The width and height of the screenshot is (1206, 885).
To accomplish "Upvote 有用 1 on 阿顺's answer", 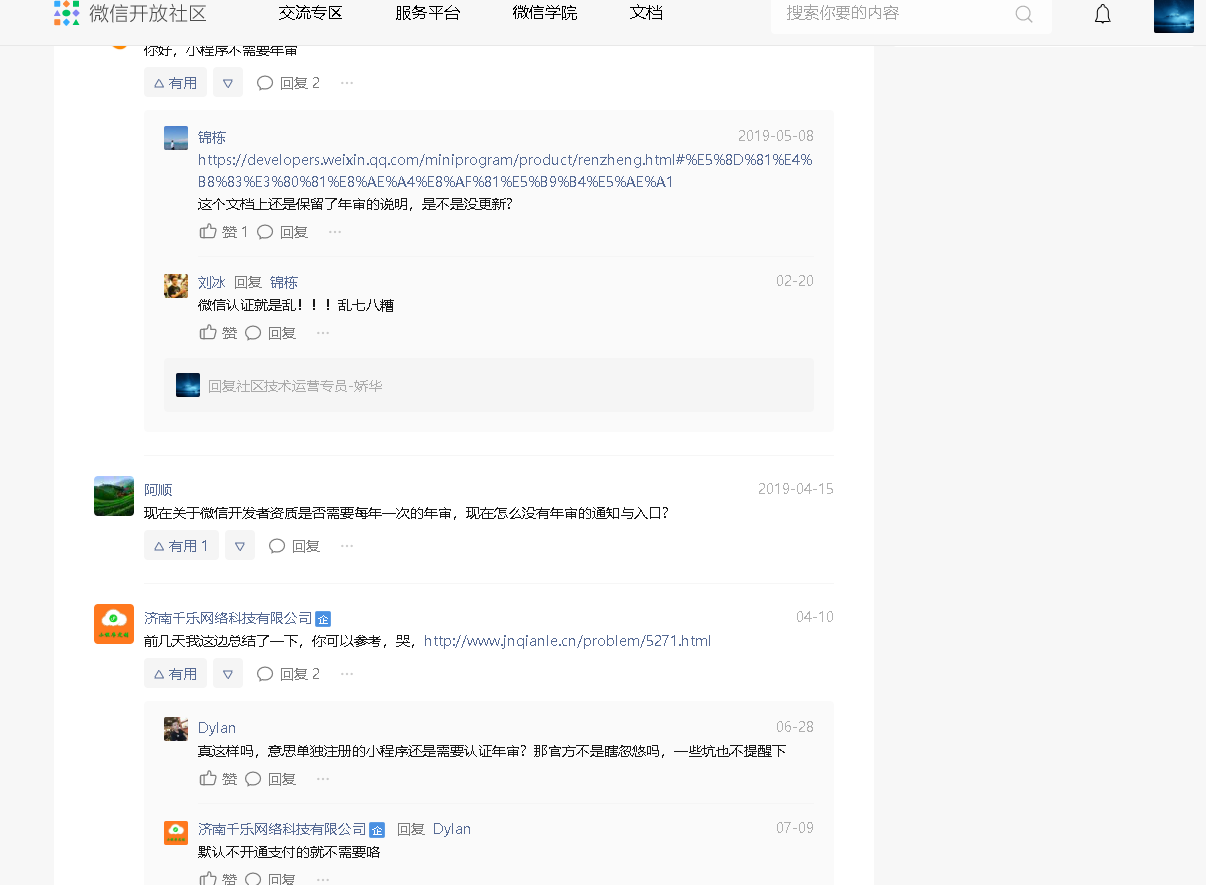I will pyautogui.click(x=181, y=546).
